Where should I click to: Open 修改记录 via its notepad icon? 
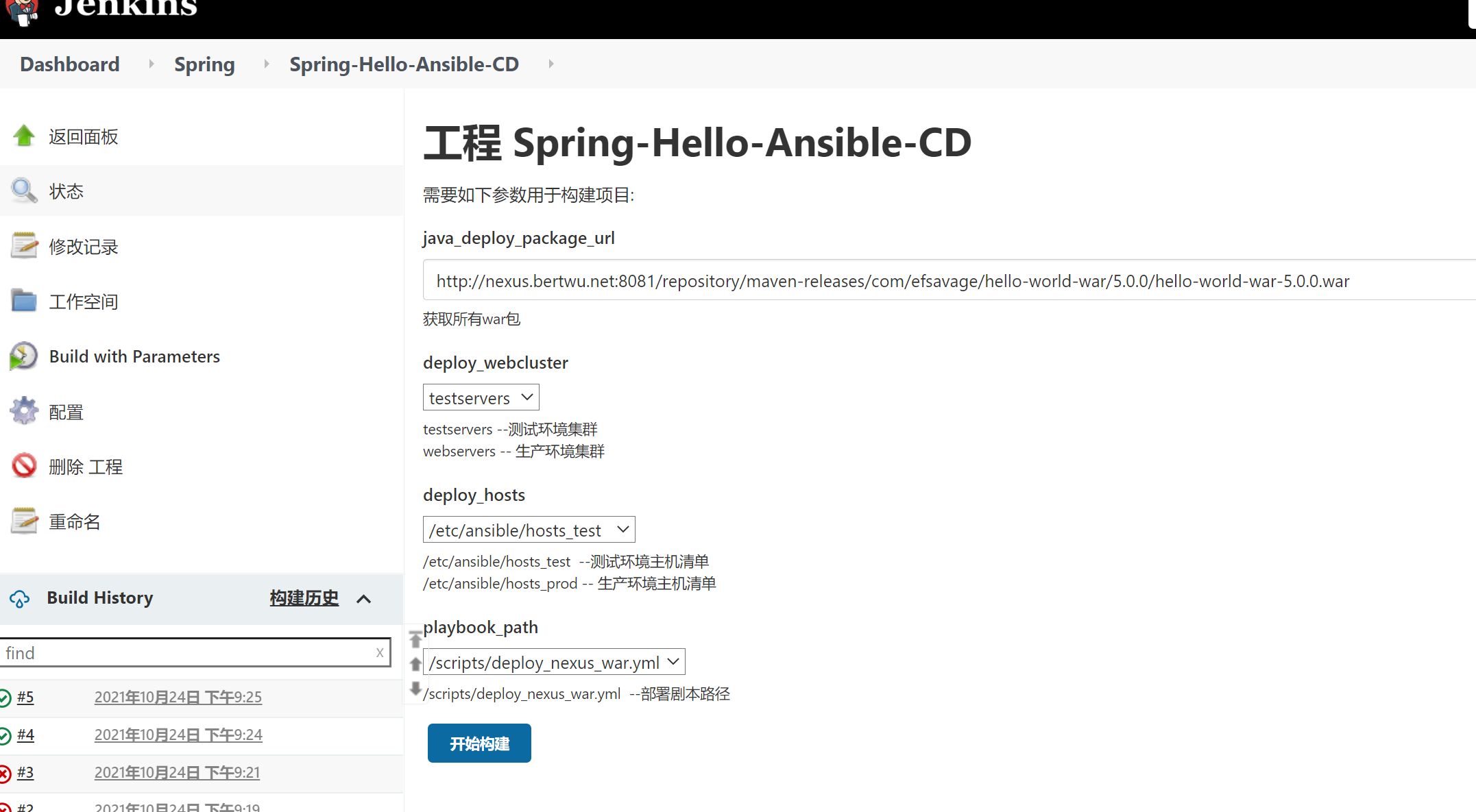point(24,245)
